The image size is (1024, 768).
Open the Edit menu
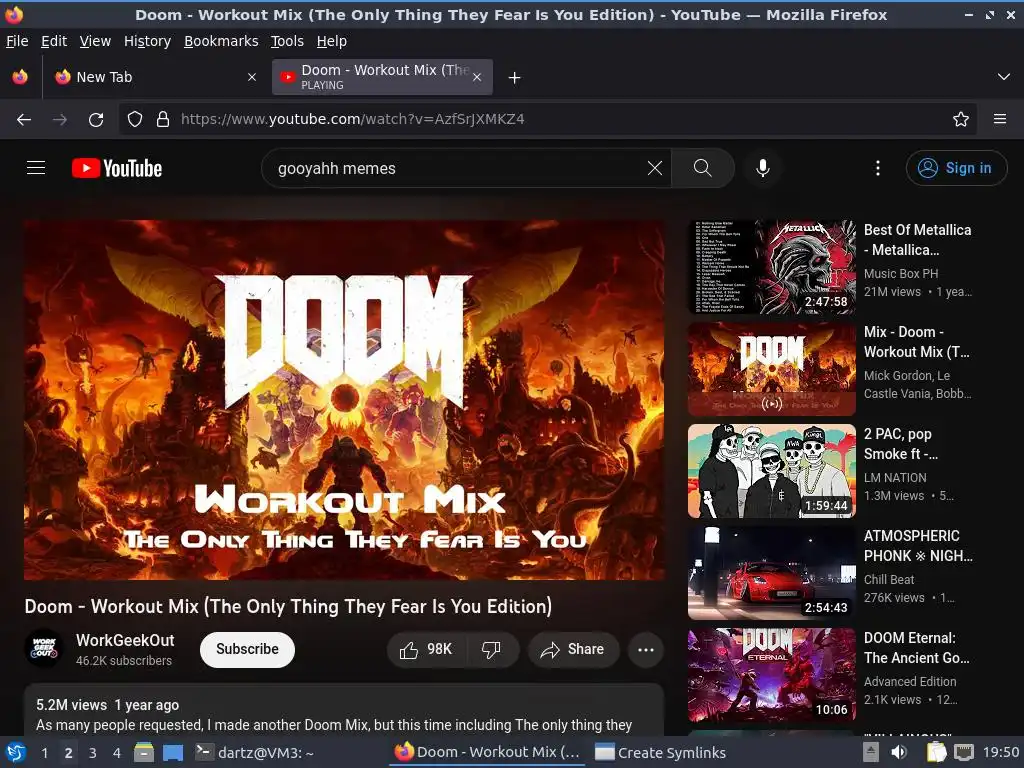coord(54,41)
